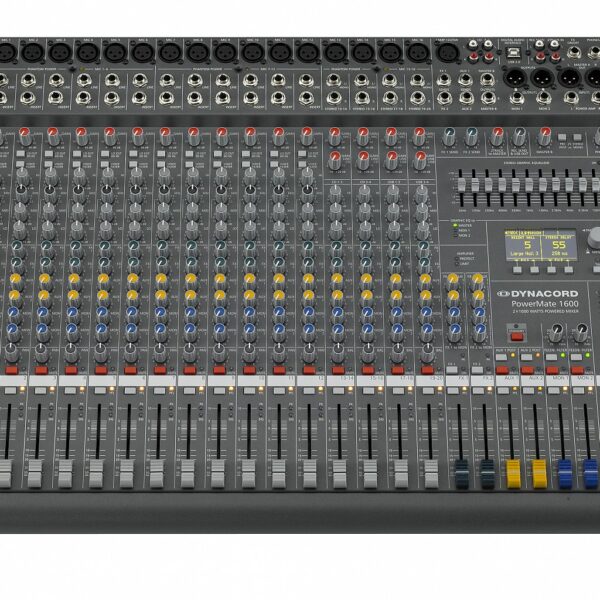Image resolution: width=600 pixels, height=600 pixels.
Task: Click the REC SEND & USB OUT knob
Action: 519,137
